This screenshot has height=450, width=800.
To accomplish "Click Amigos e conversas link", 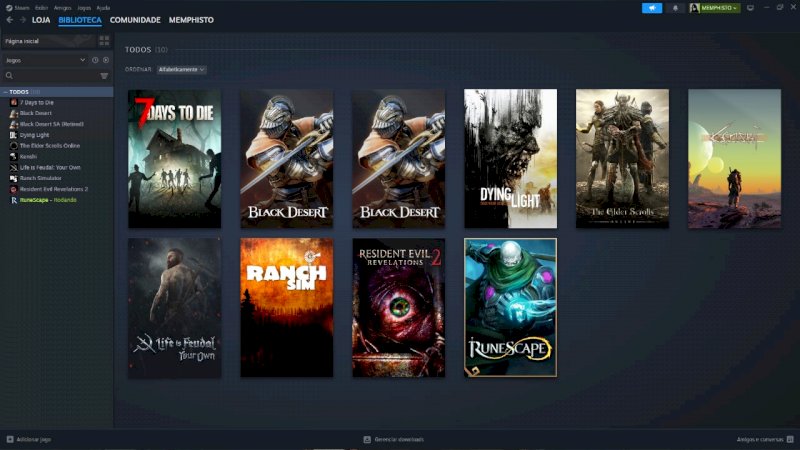I will coord(760,439).
